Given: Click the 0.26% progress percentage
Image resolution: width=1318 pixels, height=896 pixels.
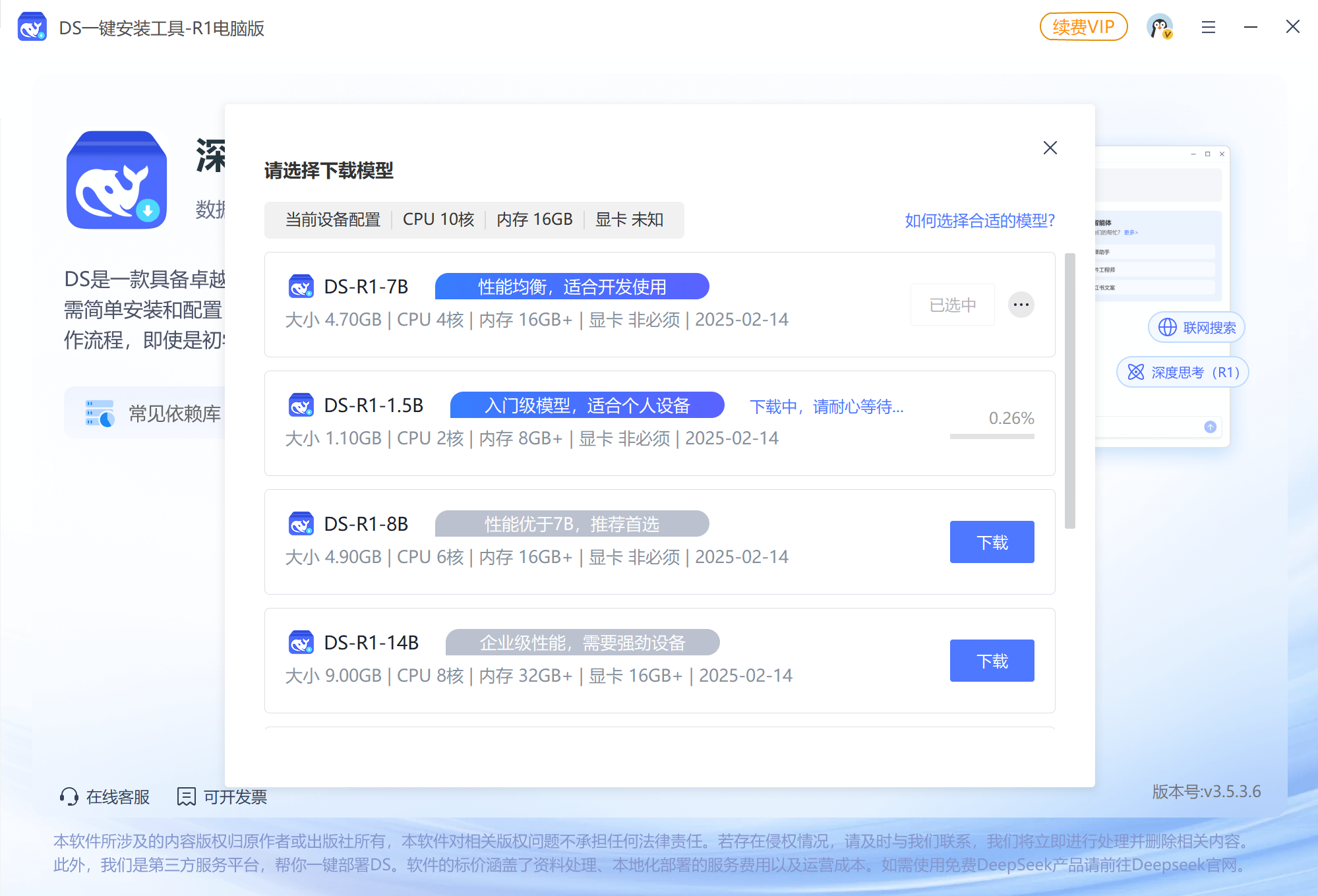Looking at the screenshot, I should point(1011,418).
